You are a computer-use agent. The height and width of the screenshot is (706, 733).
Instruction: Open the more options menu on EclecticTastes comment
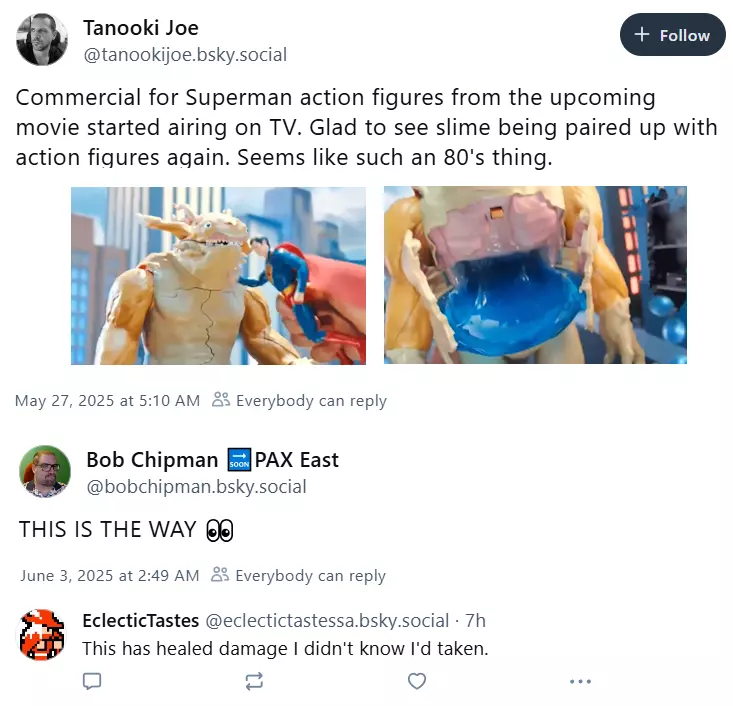coord(580,681)
